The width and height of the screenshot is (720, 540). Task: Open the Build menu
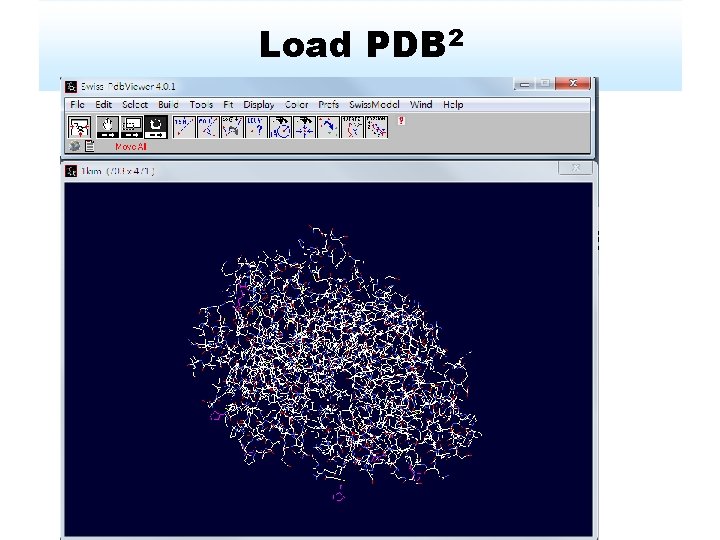point(168,105)
